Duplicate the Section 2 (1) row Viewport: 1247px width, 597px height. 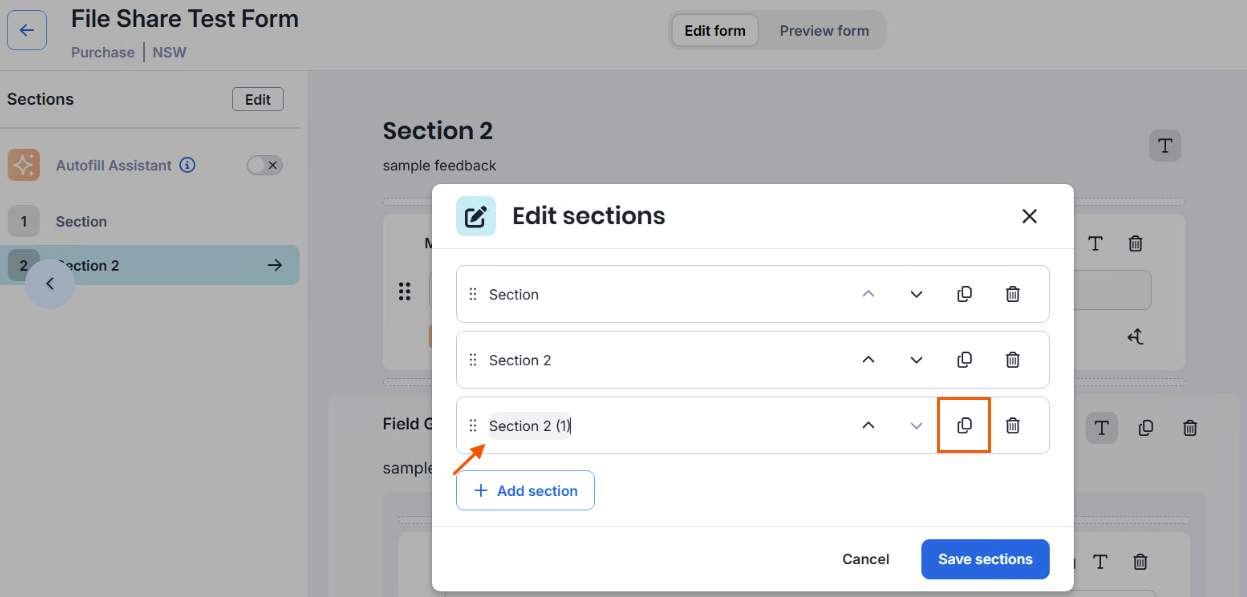click(964, 425)
